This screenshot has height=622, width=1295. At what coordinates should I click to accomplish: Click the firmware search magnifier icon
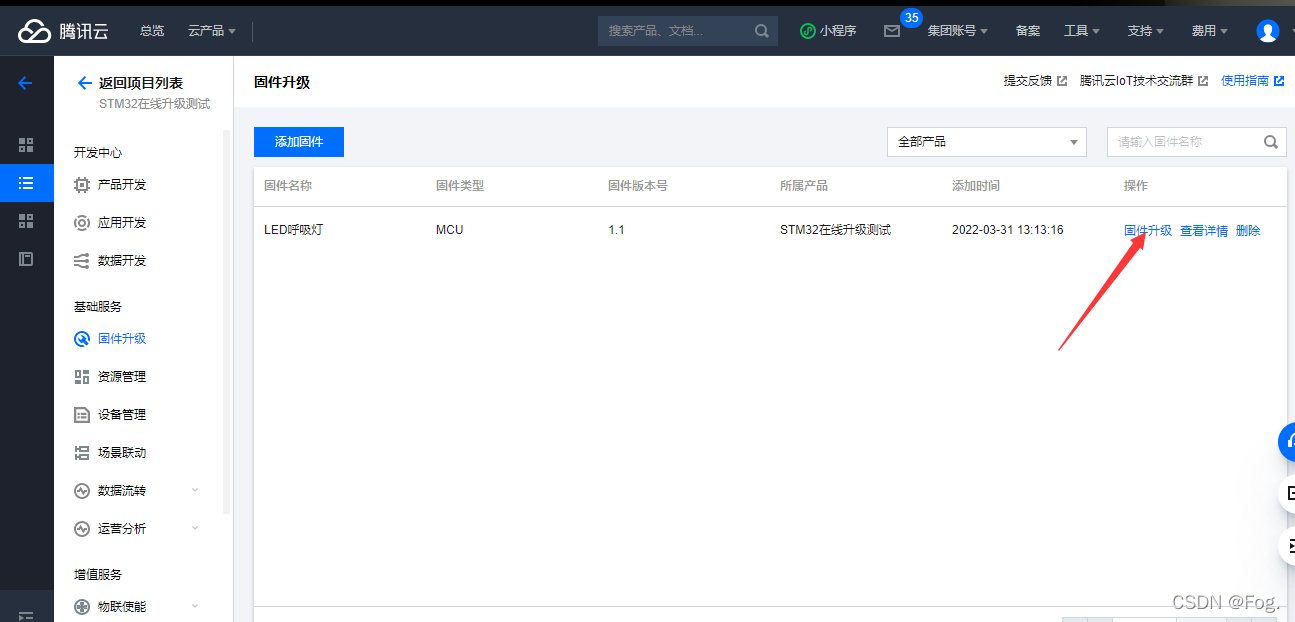pyautogui.click(x=1270, y=142)
